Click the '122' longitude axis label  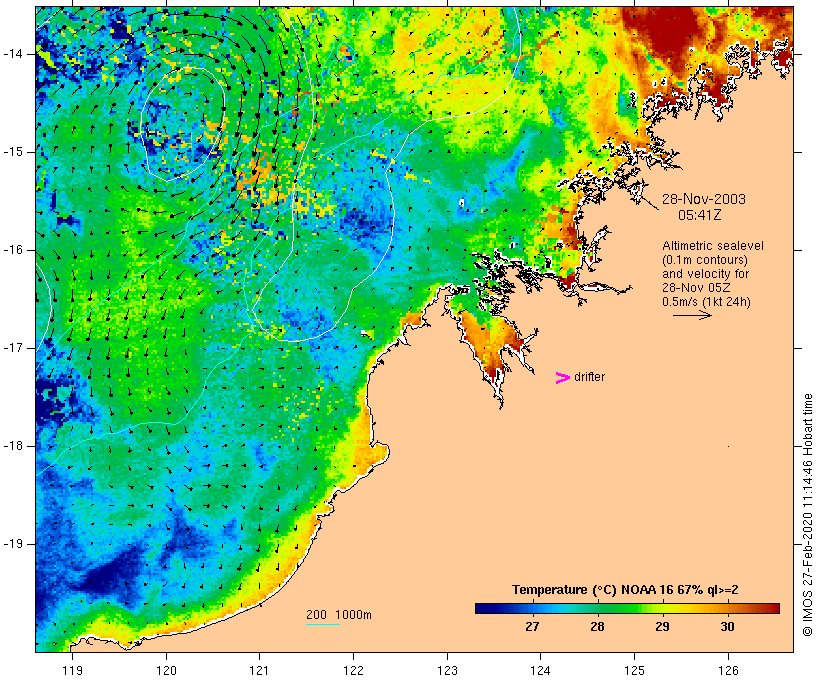click(x=353, y=671)
